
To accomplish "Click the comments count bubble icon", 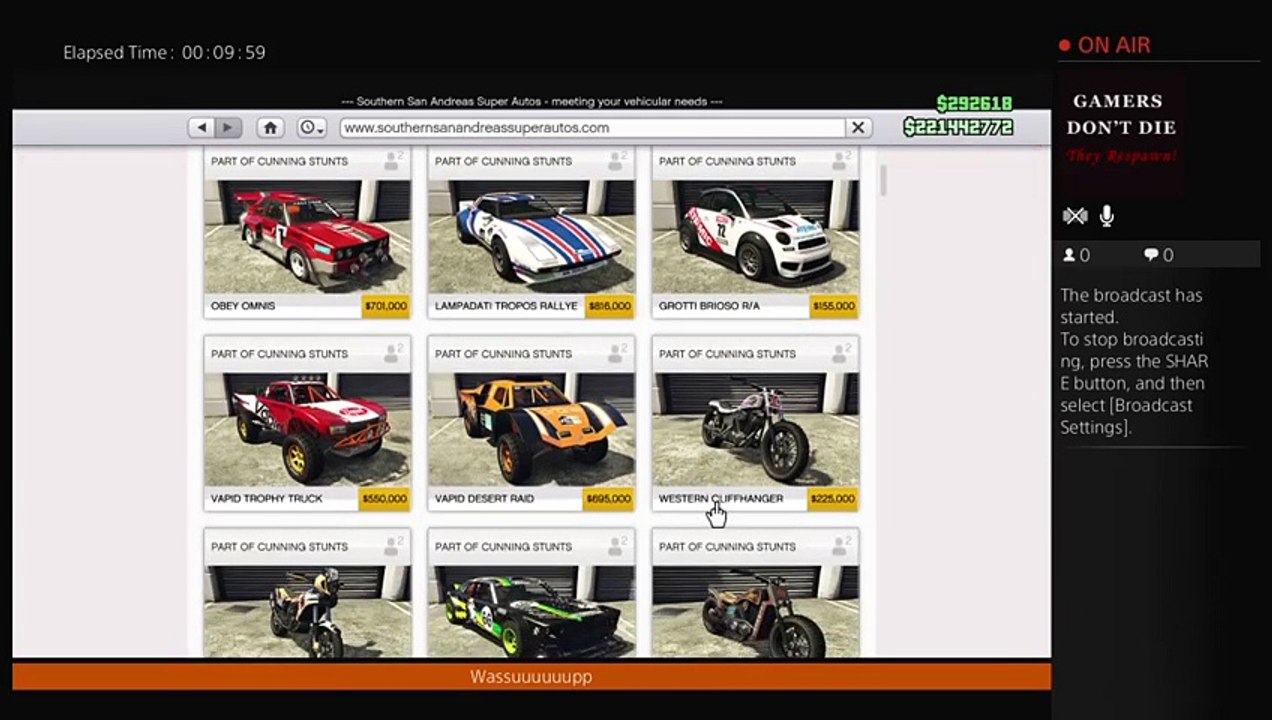I will pyautogui.click(x=1150, y=255).
